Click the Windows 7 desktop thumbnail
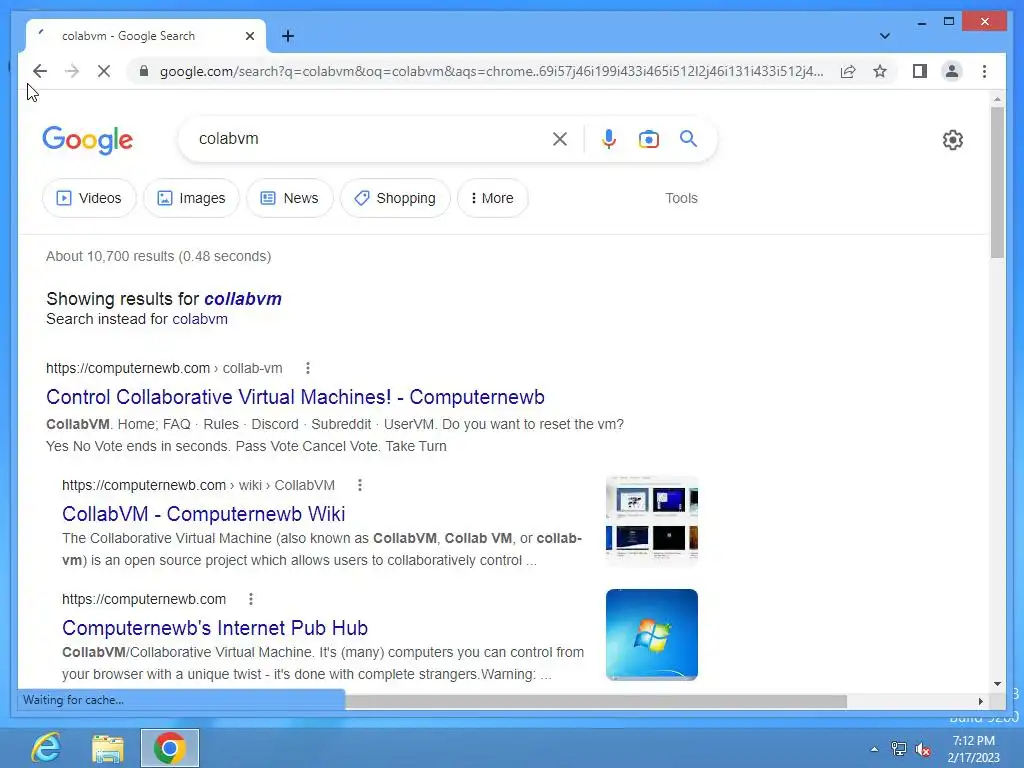Image resolution: width=1024 pixels, height=768 pixels. click(652, 635)
